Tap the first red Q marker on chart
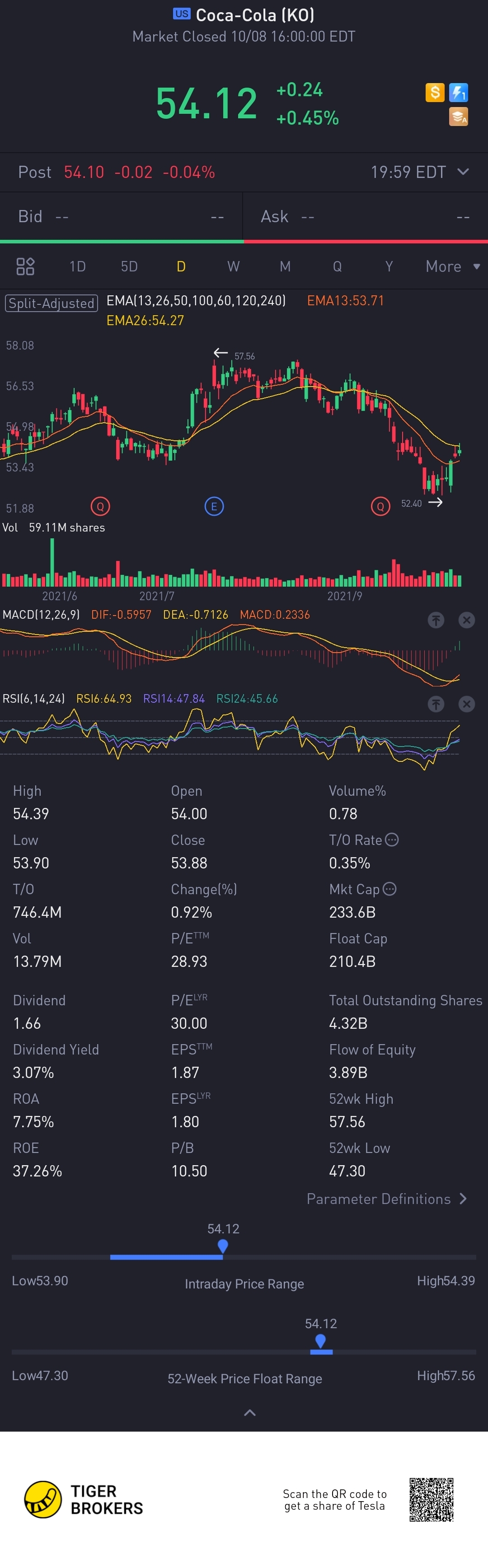 (x=100, y=506)
